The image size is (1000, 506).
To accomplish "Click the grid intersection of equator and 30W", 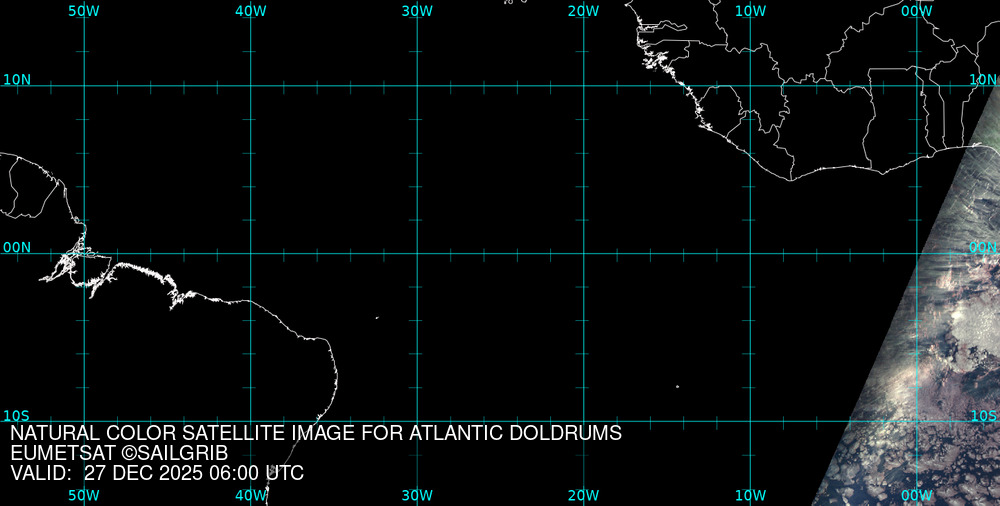I will pyautogui.click(x=417, y=253).
